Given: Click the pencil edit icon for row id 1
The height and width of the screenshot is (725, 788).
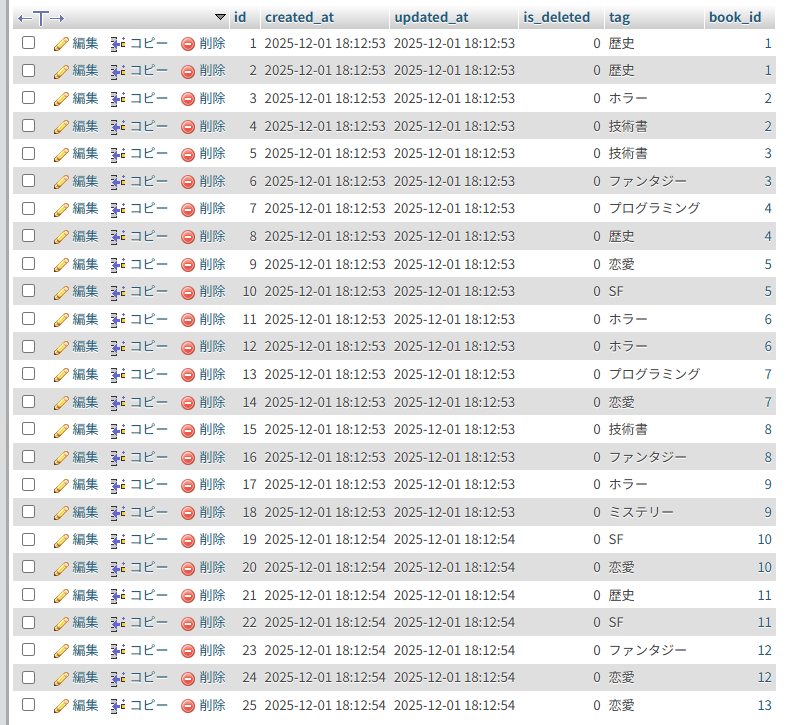Looking at the screenshot, I should coord(61,43).
